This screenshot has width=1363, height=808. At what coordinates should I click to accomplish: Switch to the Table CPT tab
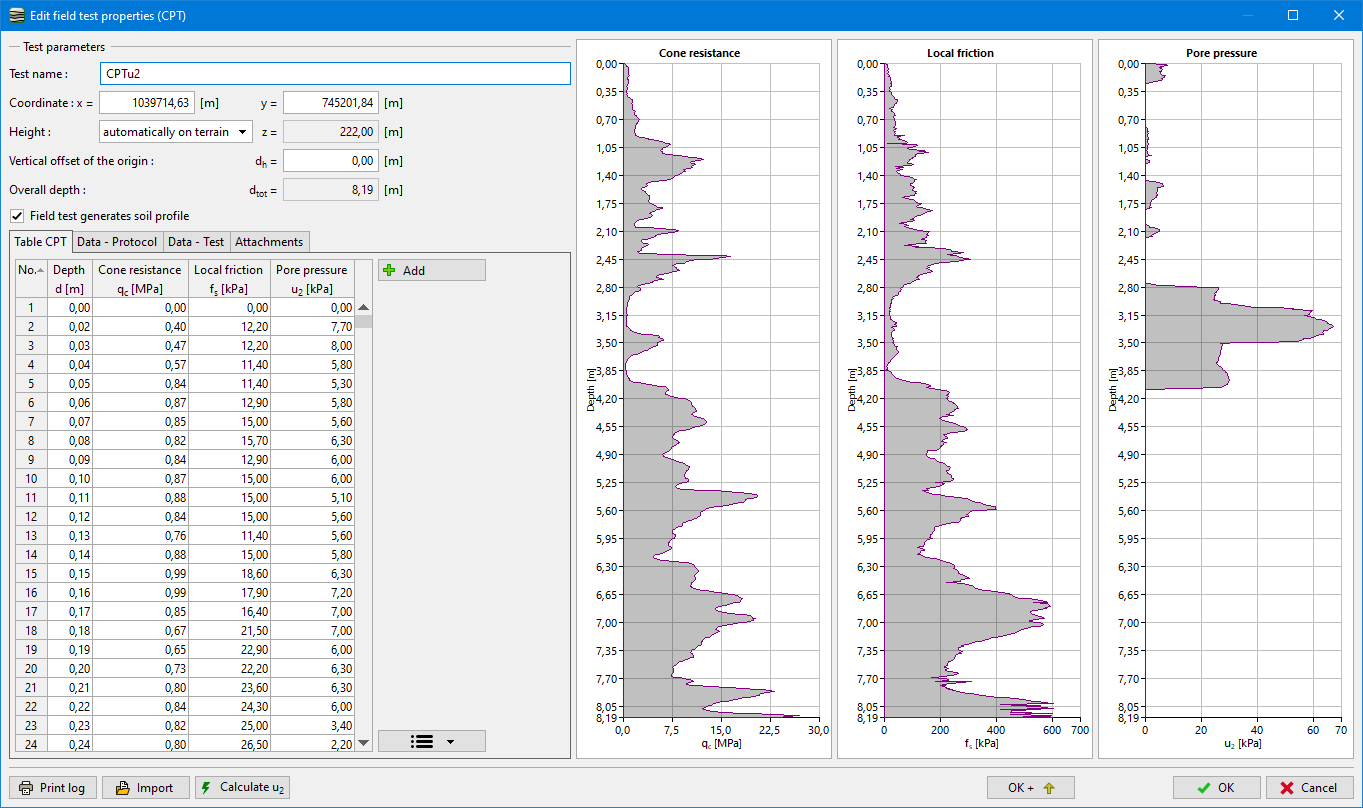point(41,241)
